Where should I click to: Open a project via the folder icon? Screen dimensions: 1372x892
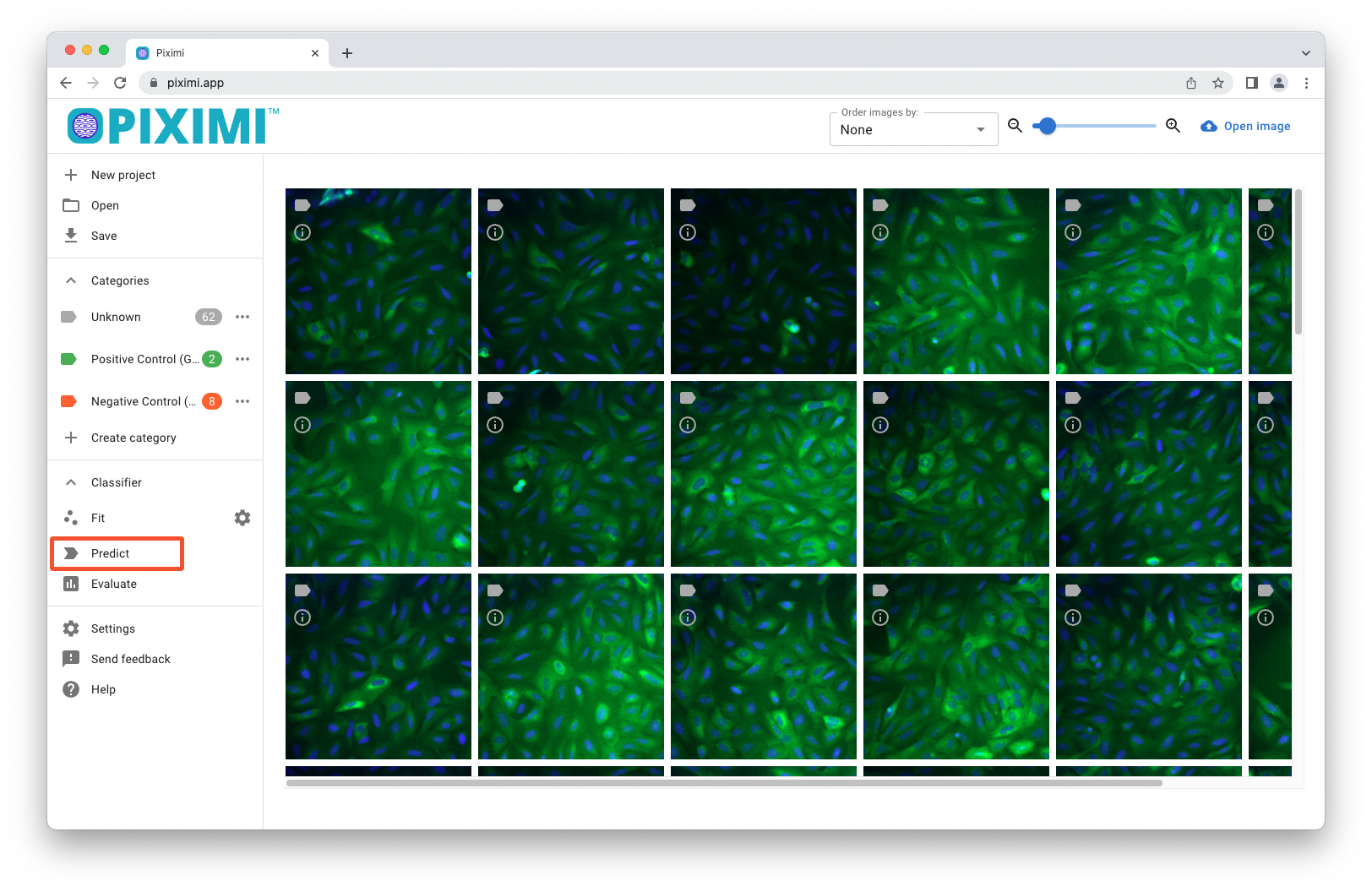pyautogui.click(x=71, y=205)
